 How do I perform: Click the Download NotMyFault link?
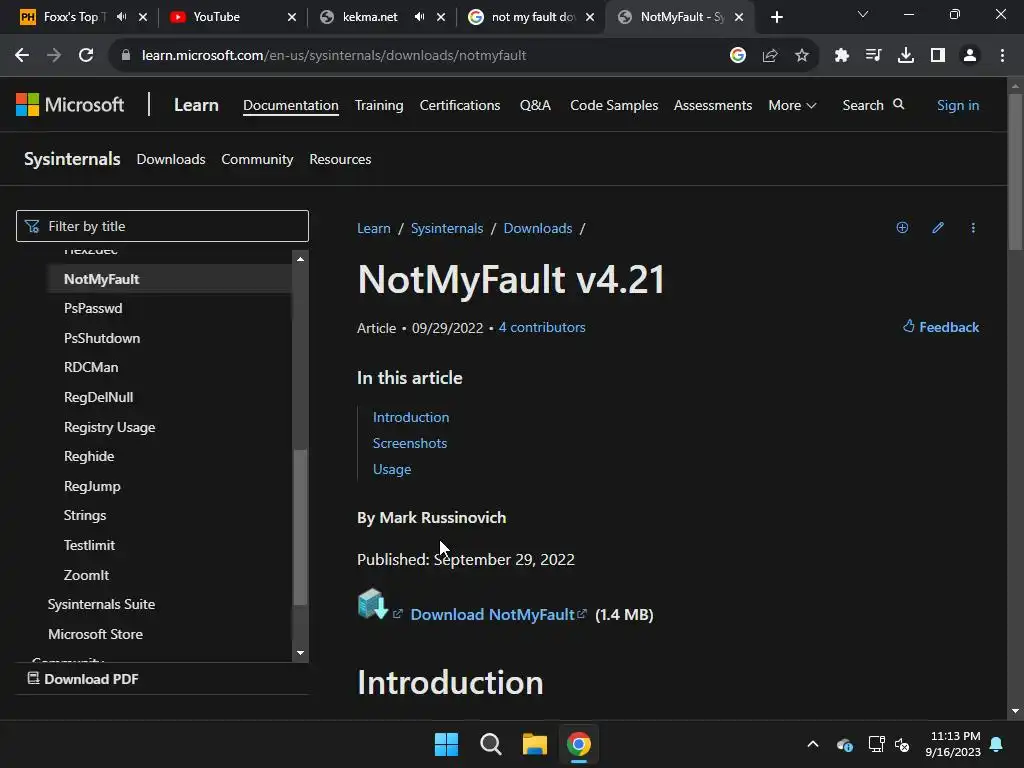[x=492, y=615]
